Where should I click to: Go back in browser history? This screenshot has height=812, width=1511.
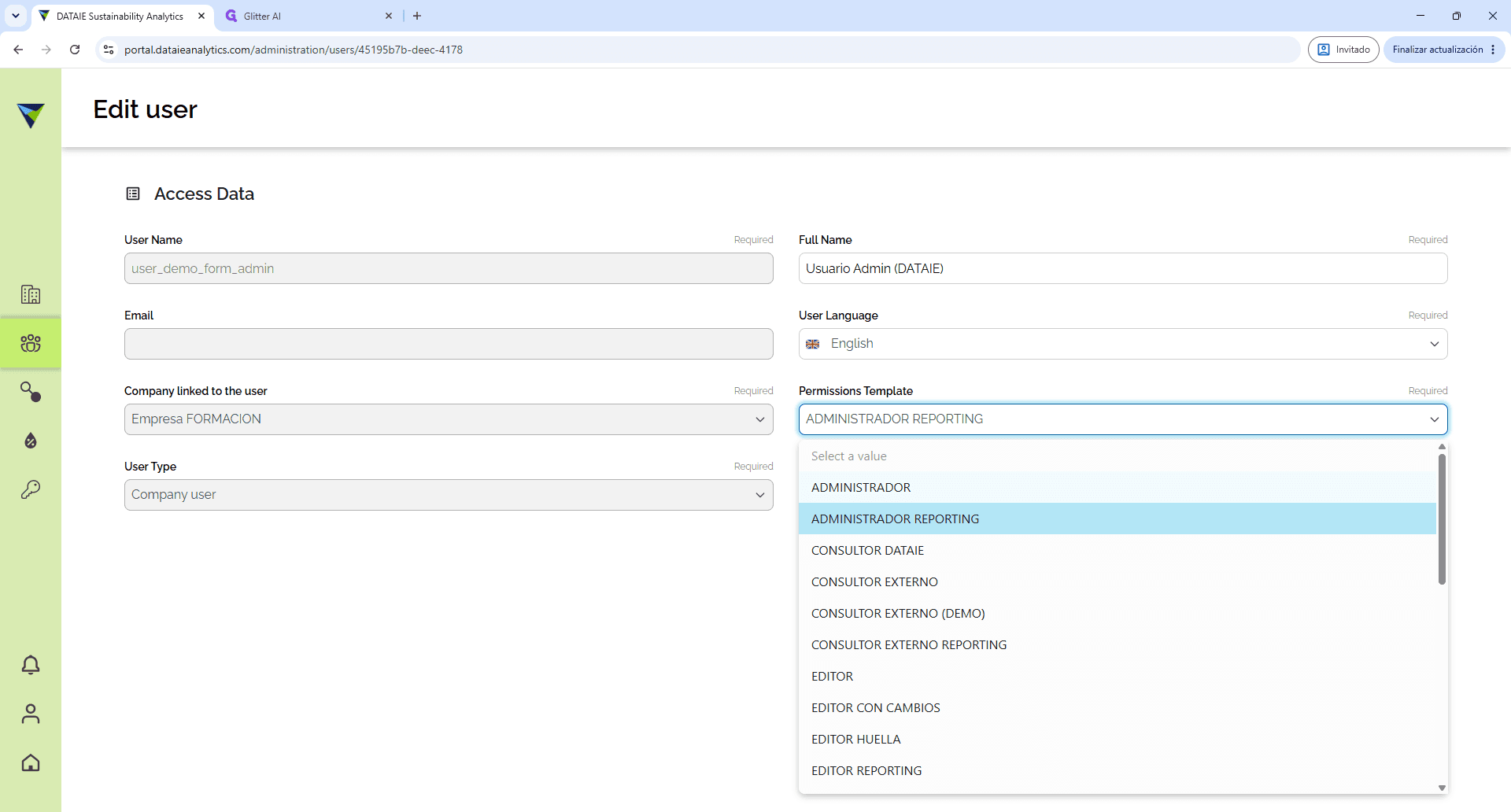[x=18, y=50]
